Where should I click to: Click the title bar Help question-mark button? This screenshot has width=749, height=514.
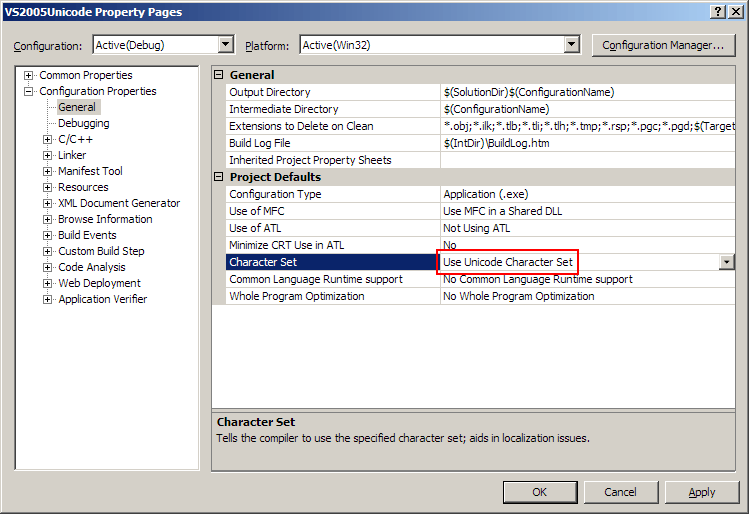[x=717, y=11]
